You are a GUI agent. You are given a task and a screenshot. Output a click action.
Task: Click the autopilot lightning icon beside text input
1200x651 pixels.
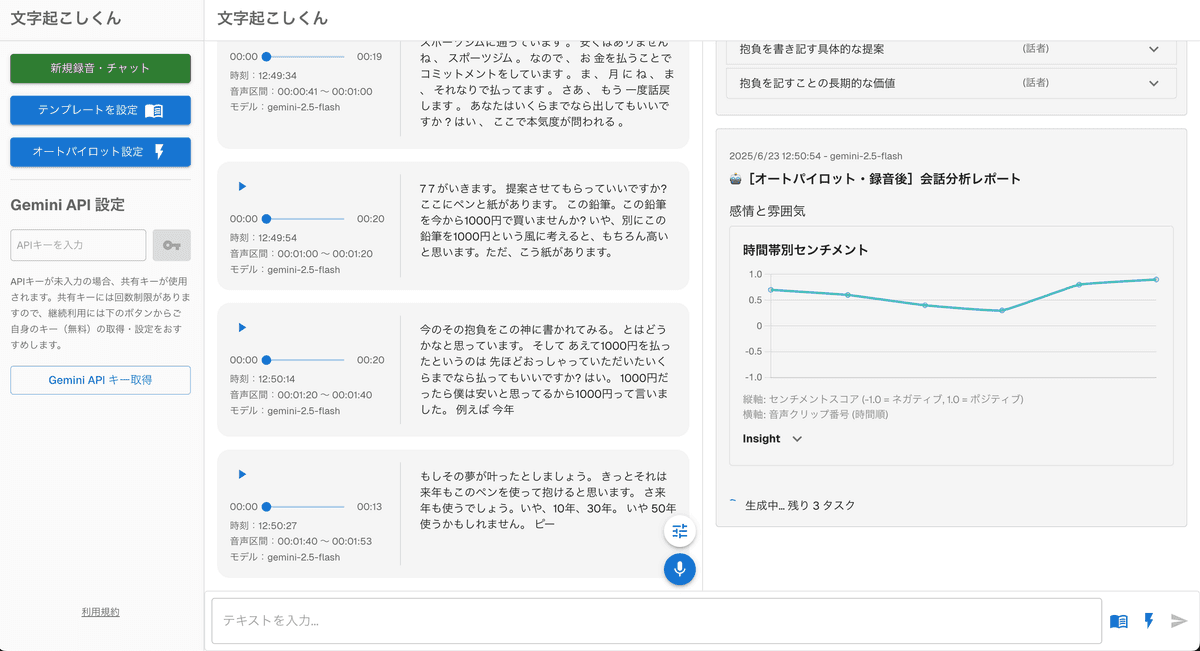pos(1149,621)
